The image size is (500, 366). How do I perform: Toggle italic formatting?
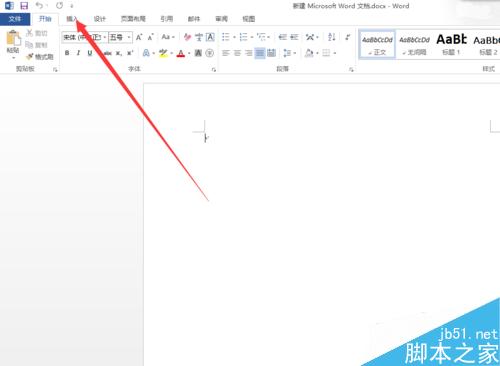[x=78, y=53]
